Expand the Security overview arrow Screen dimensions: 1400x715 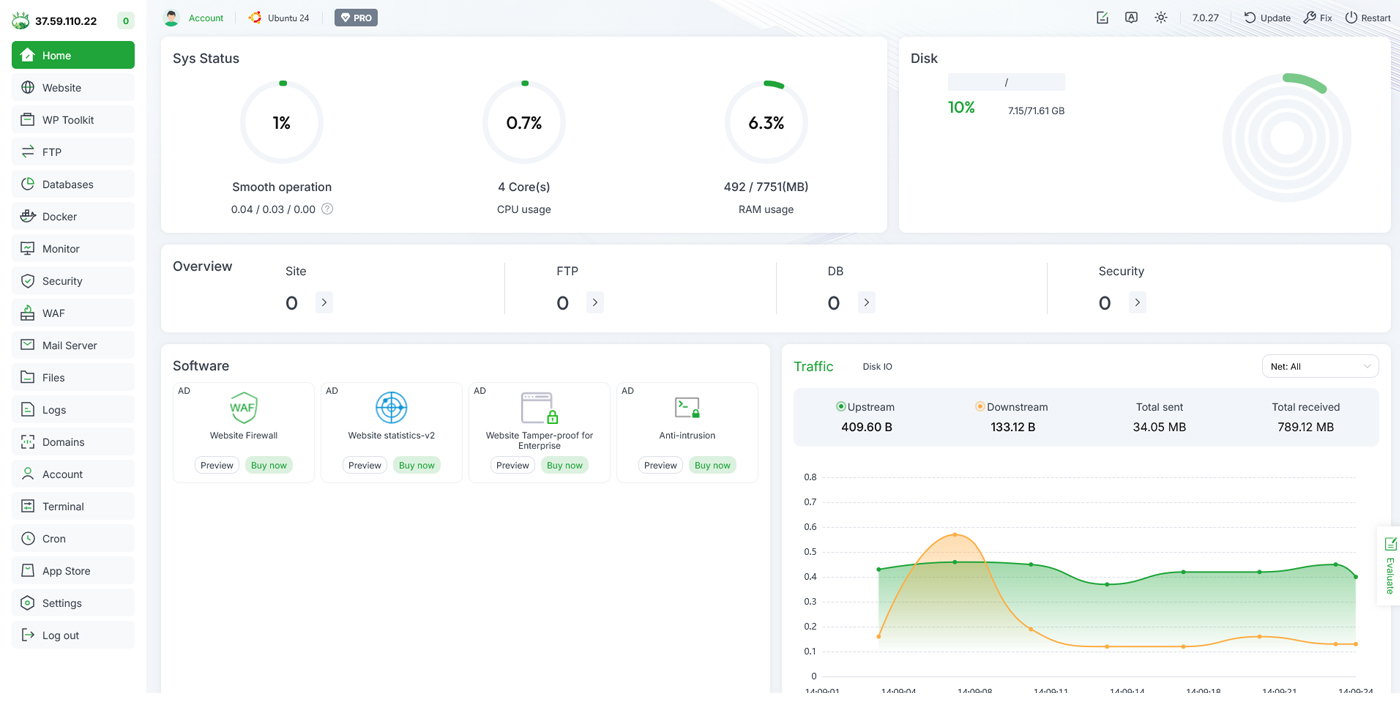1137,303
